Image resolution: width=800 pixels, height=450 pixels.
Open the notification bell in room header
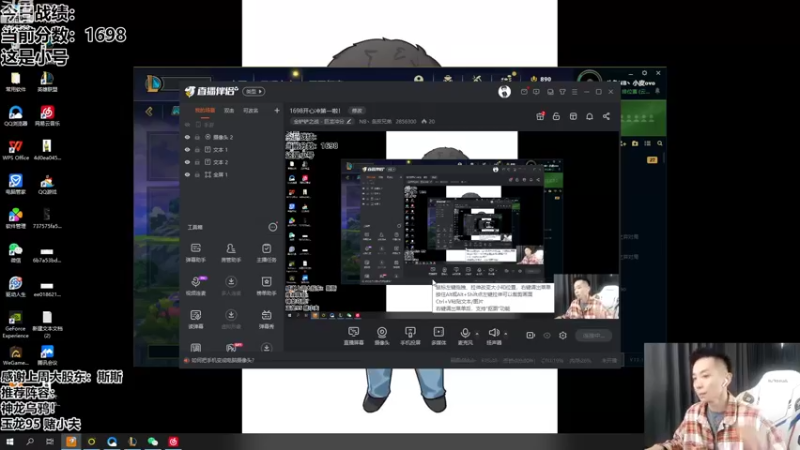click(589, 116)
